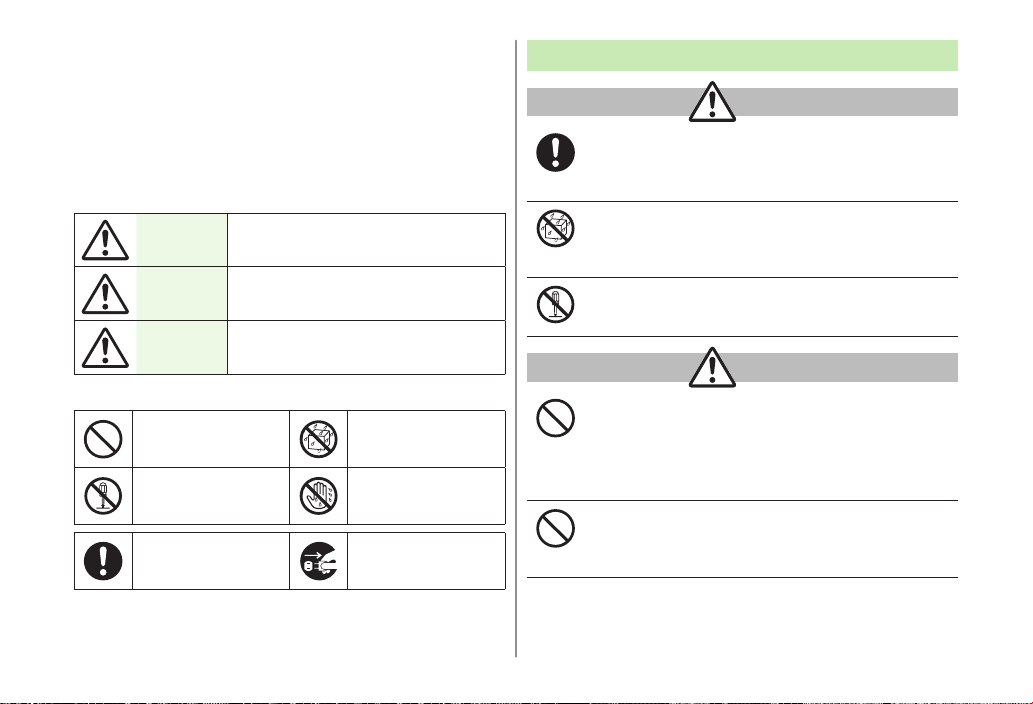Click plain prohibition circle in the left legend grid
The image size is (1033, 704).
(x=103, y=439)
